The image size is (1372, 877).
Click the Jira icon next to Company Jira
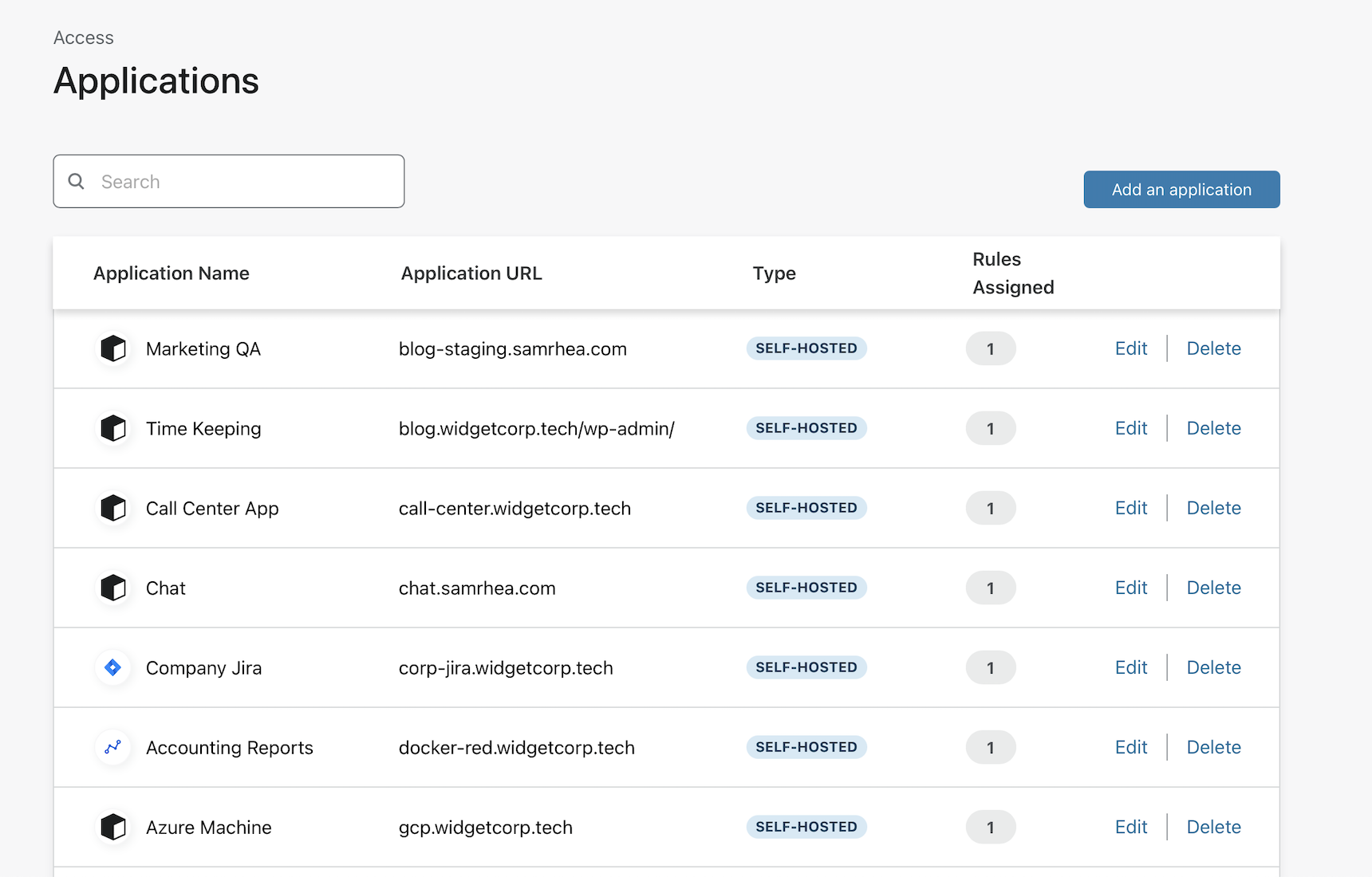click(113, 667)
